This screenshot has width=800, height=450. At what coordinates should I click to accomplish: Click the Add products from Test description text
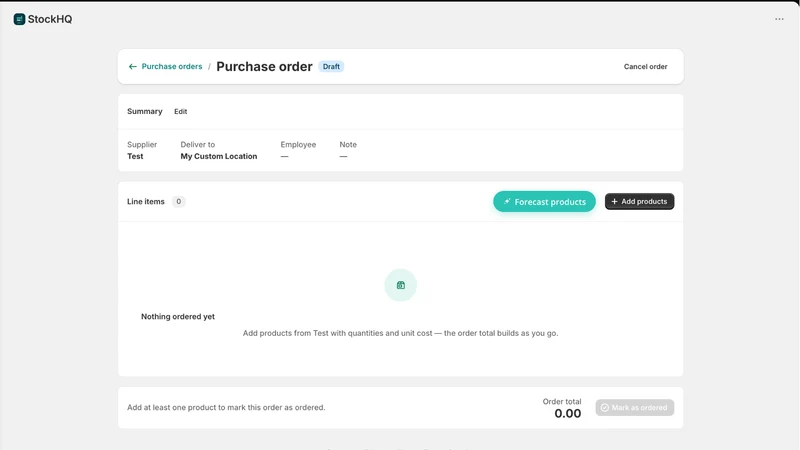point(401,333)
